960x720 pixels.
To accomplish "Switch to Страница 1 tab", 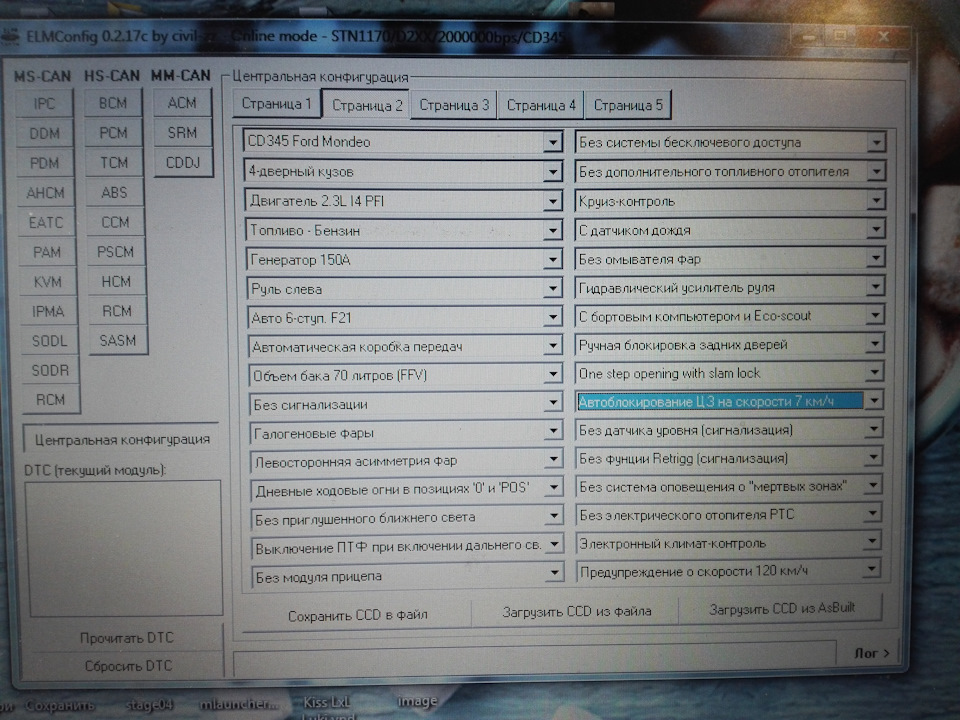I will pyautogui.click(x=277, y=104).
